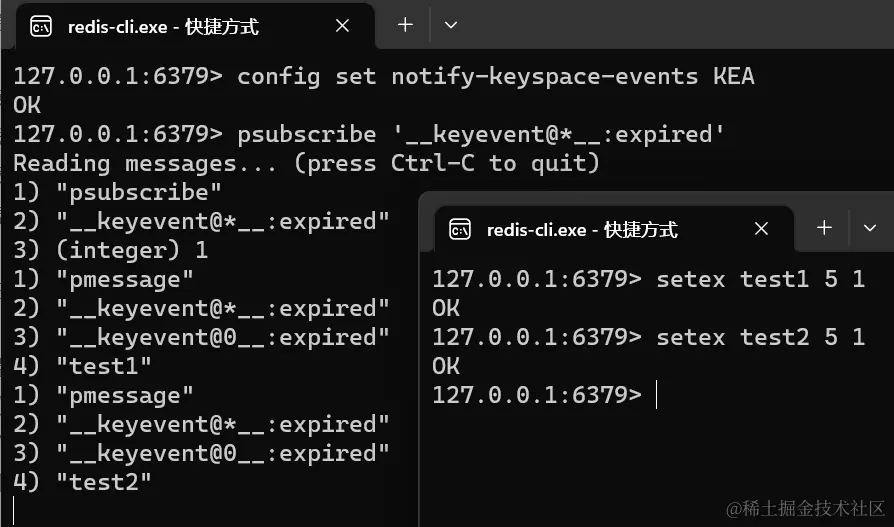Select the redis-cli.exe tab in the setex window
894x527 pixels.
pos(582,230)
